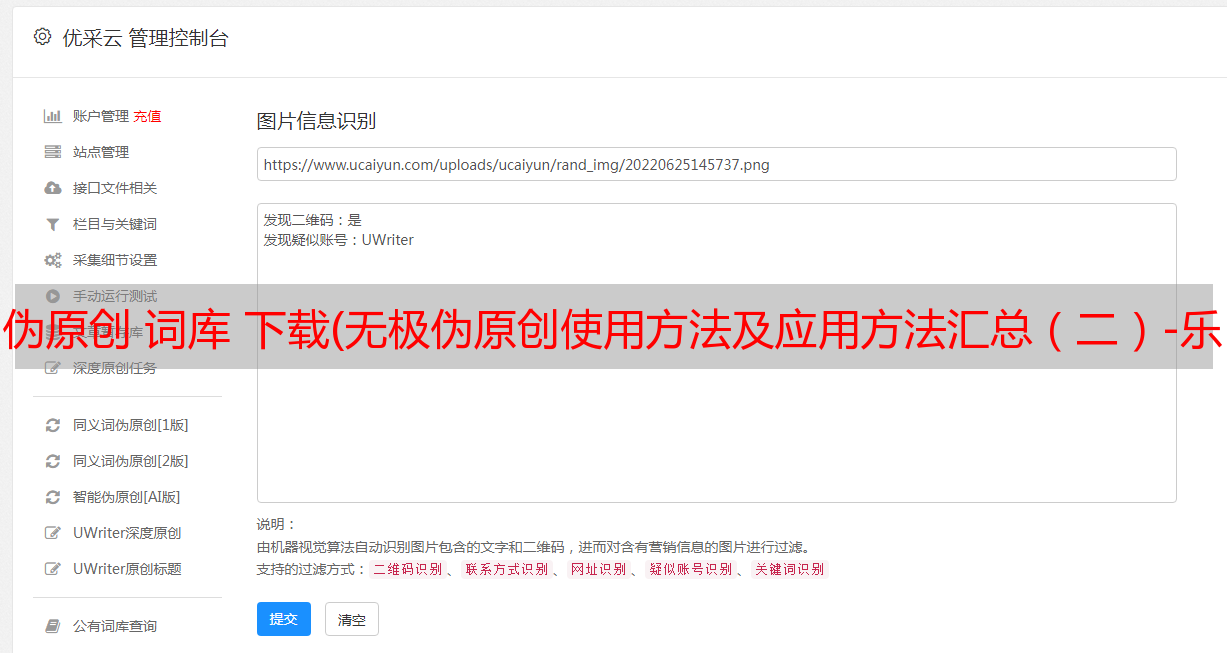The height and width of the screenshot is (653, 1227).
Task: Click the refresh icon for 同义词伪原创[1版]
Action: pos(53,425)
